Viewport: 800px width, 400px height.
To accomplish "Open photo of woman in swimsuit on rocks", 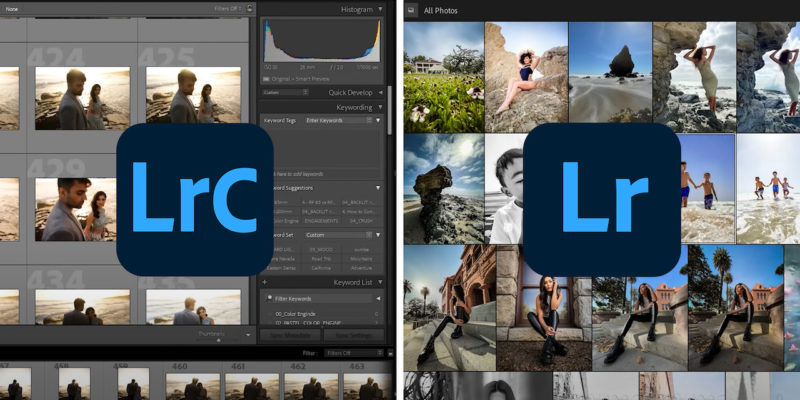I will [x=526, y=77].
